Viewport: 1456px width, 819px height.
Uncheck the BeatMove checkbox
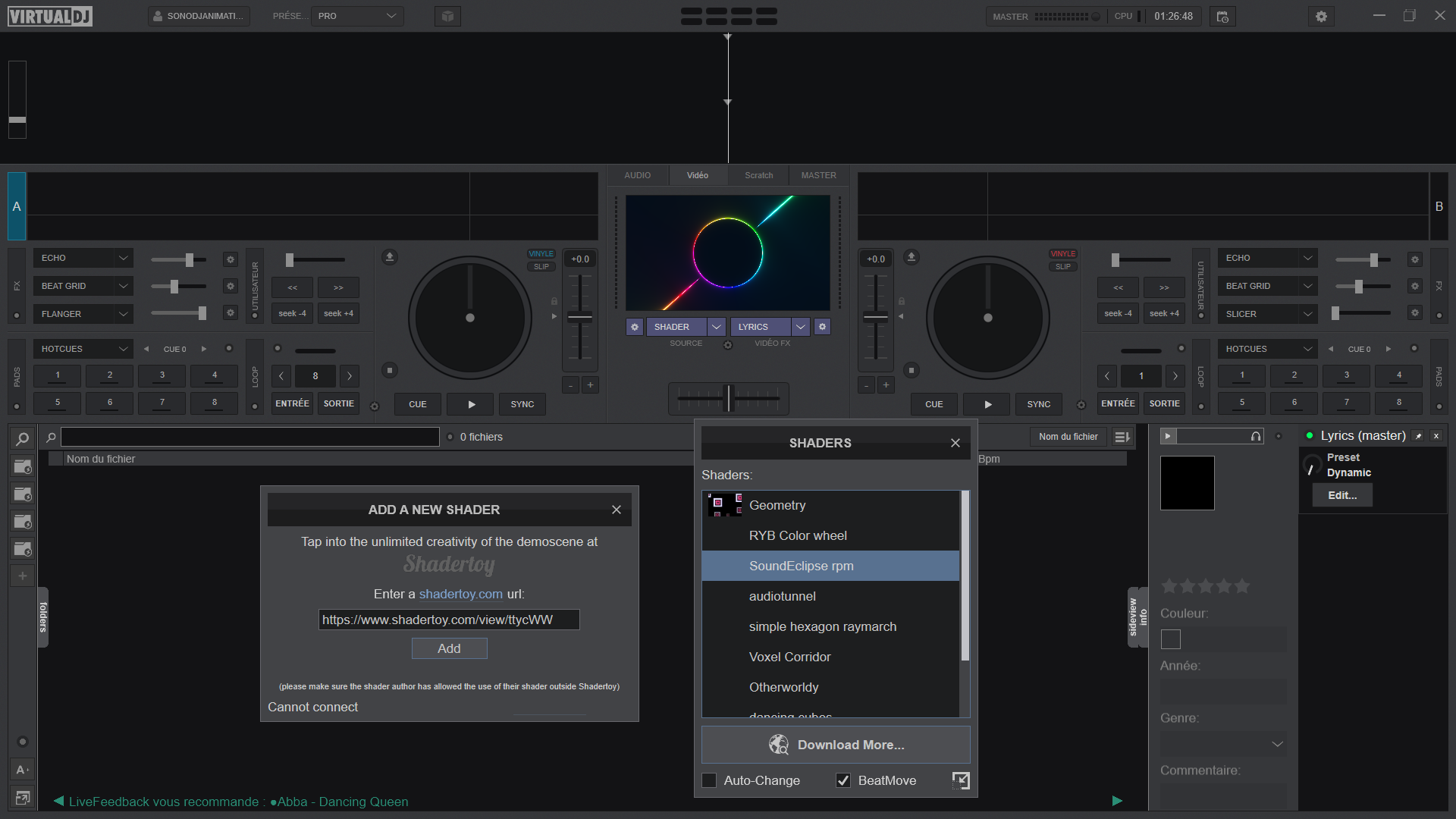tap(843, 780)
